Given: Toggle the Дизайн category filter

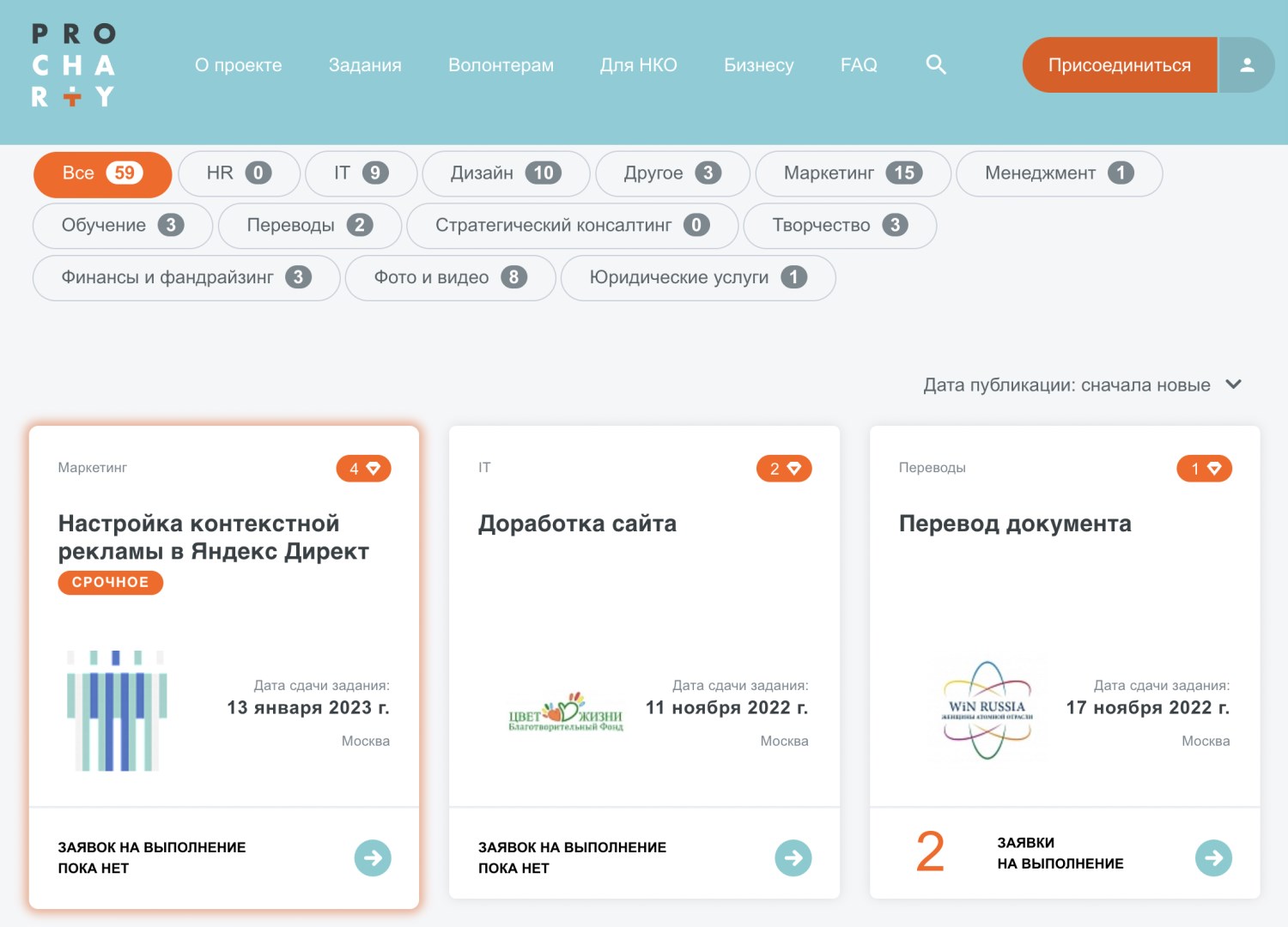Looking at the screenshot, I should (x=506, y=173).
